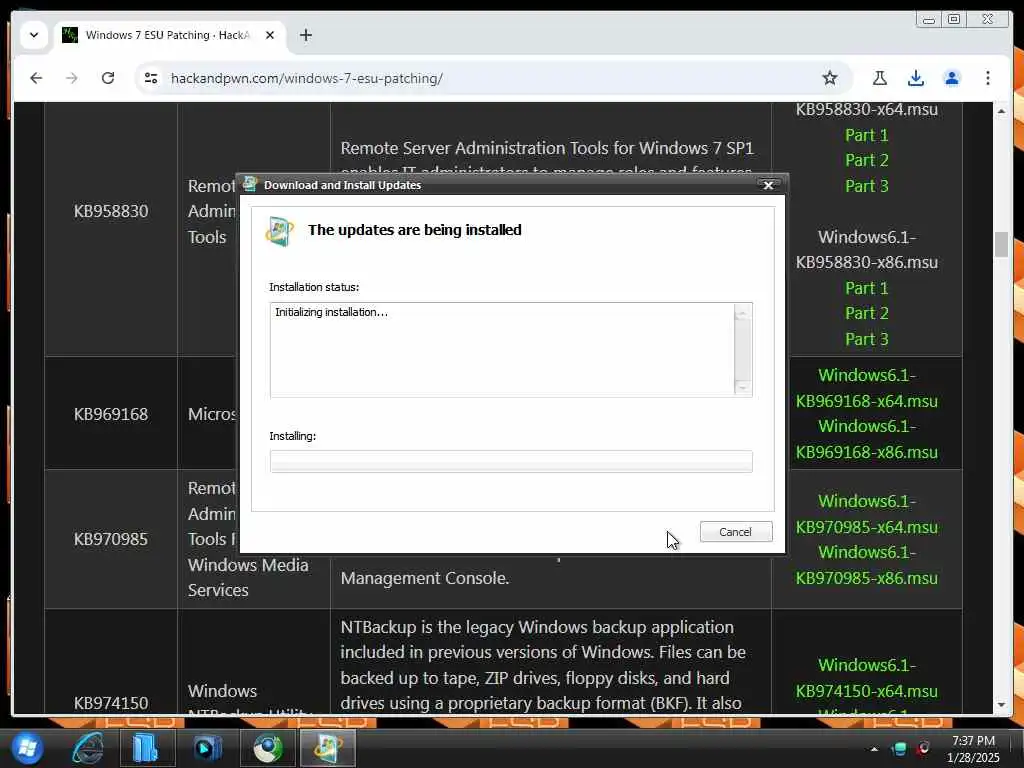Open Internet Explorer from taskbar
This screenshot has width=1024, height=768.
[x=88, y=748]
